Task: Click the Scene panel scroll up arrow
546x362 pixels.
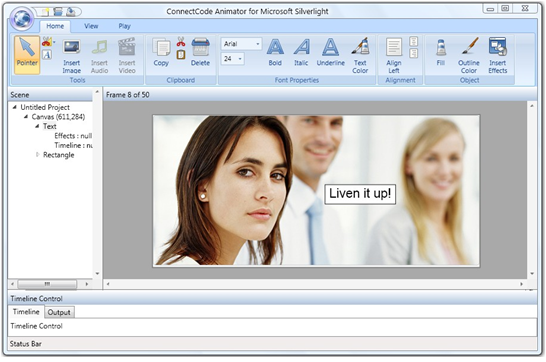Action: click(x=97, y=92)
